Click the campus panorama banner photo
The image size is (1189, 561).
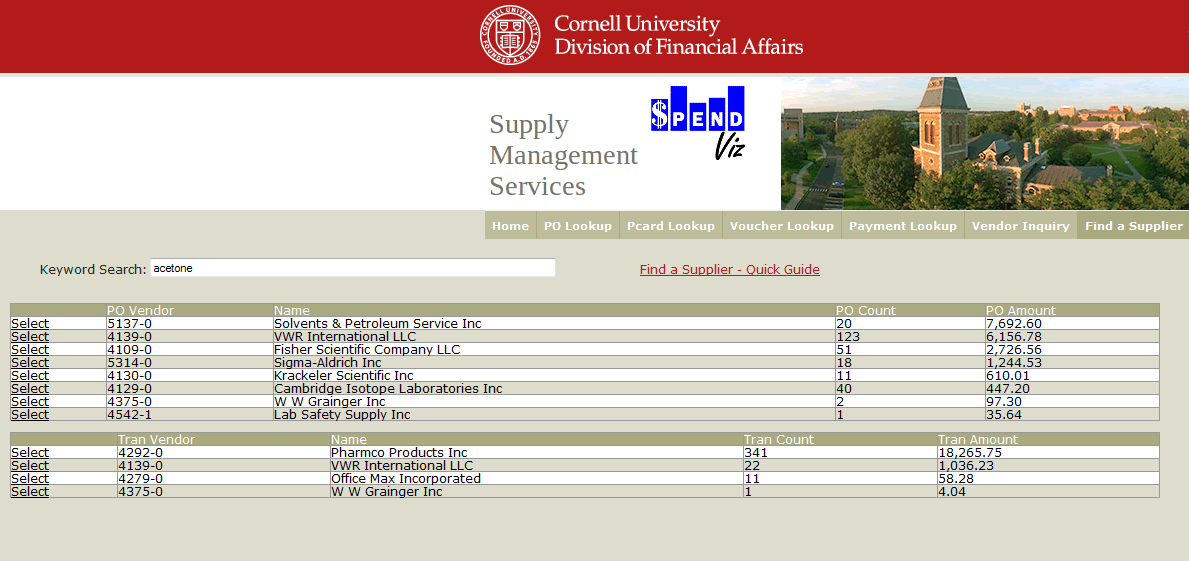[985, 143]
